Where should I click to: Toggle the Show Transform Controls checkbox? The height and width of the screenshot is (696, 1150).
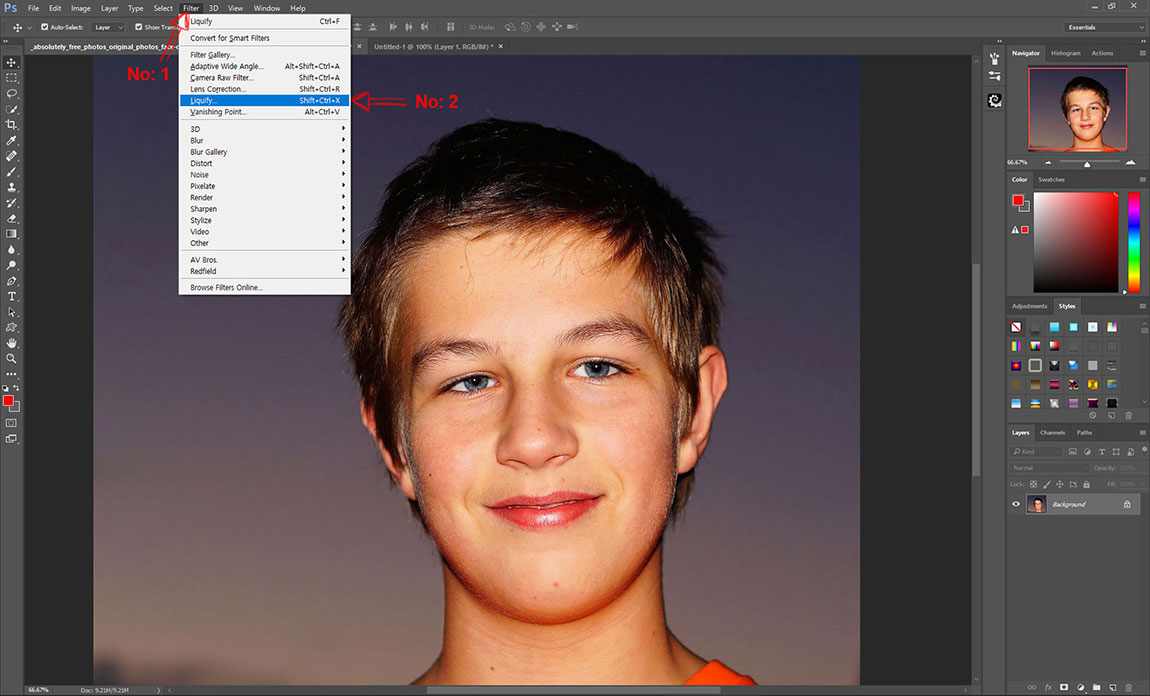click(x=139, y=27)
